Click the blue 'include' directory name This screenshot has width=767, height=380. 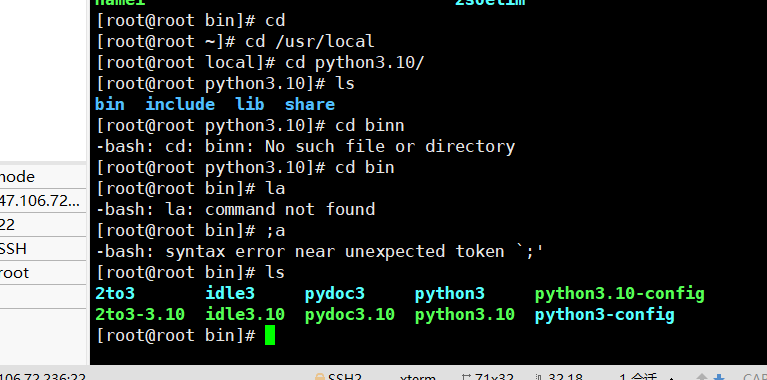click(180, 104)
